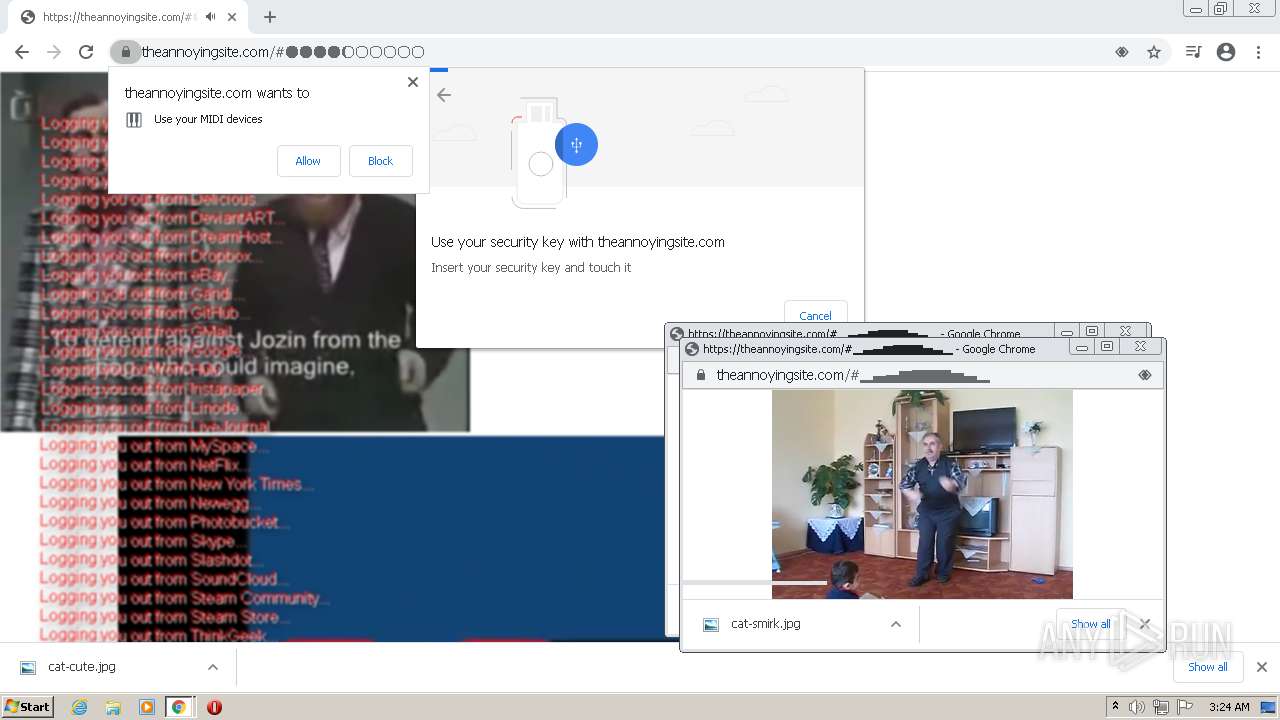Close the front popup Chrome window

coord(1140,347)
